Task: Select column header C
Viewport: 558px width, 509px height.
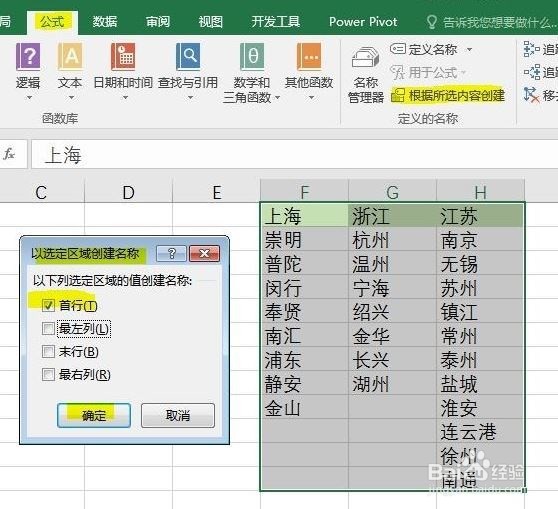Action: point(41,193)
